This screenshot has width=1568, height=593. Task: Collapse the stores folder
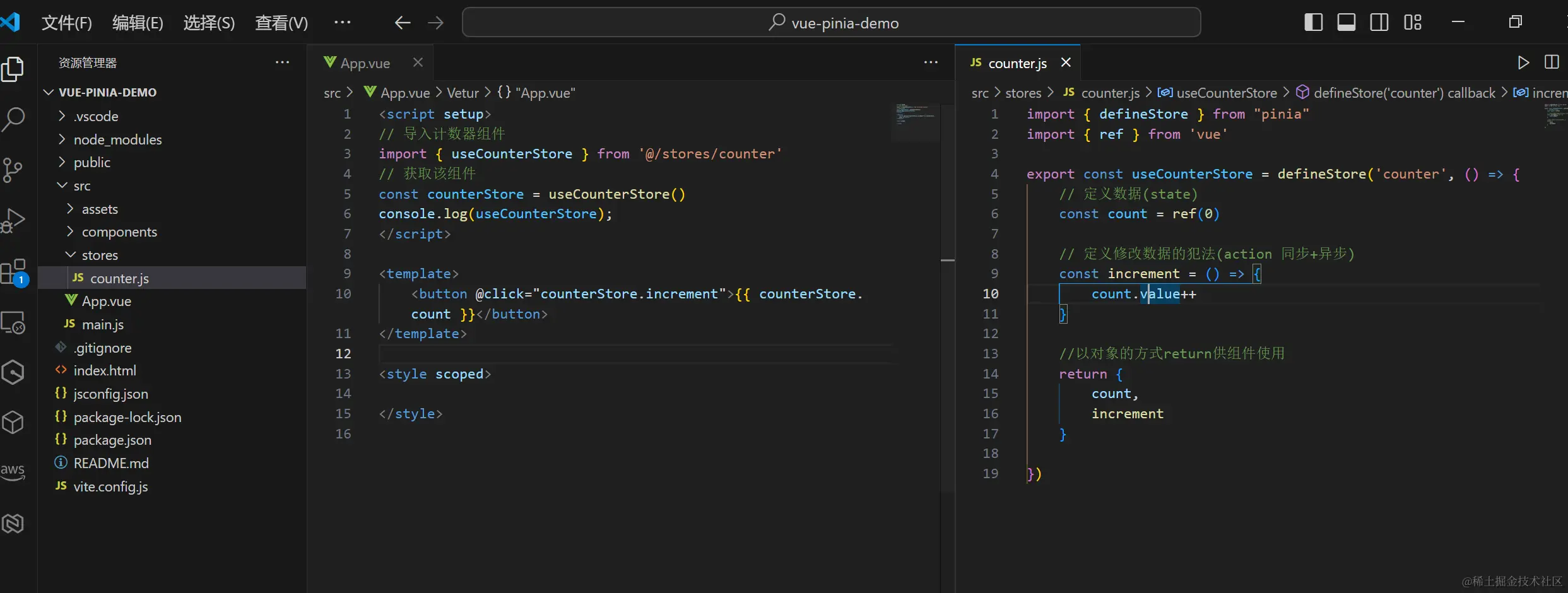pos(70,255)
